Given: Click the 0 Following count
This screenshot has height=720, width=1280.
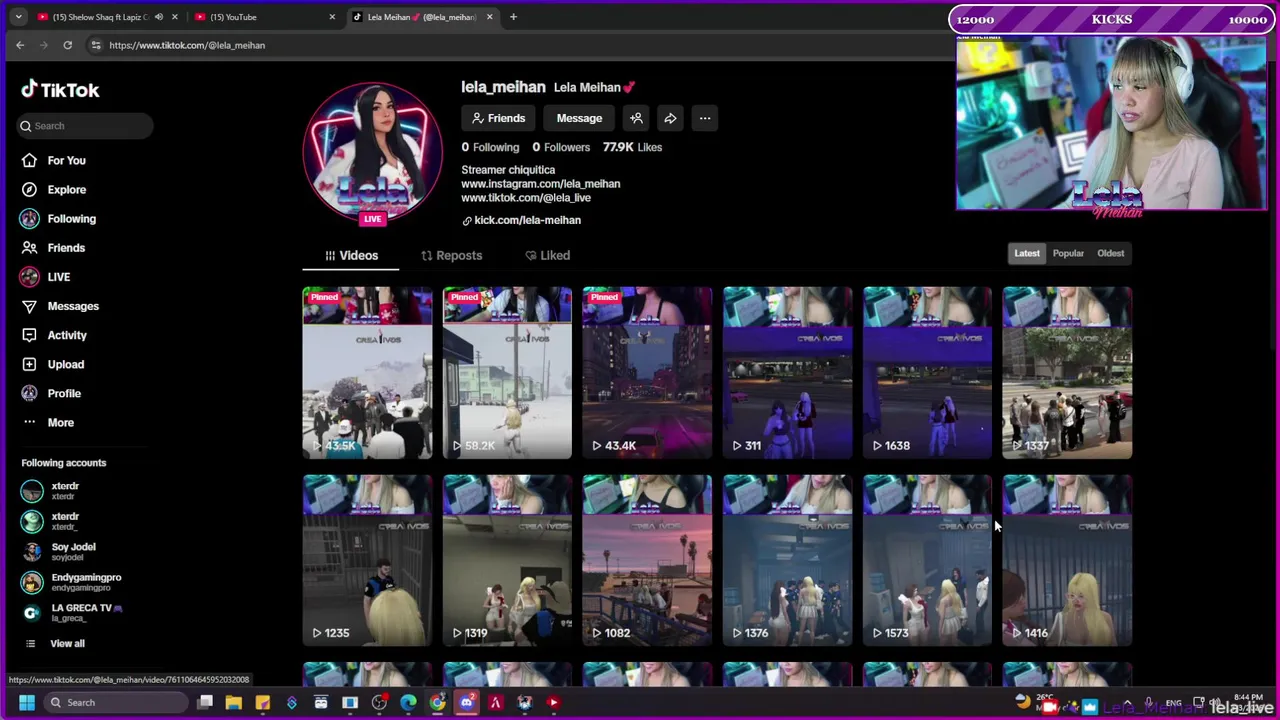Looking at the screenshot, I should pyautogui.click(x=490, y=147).
